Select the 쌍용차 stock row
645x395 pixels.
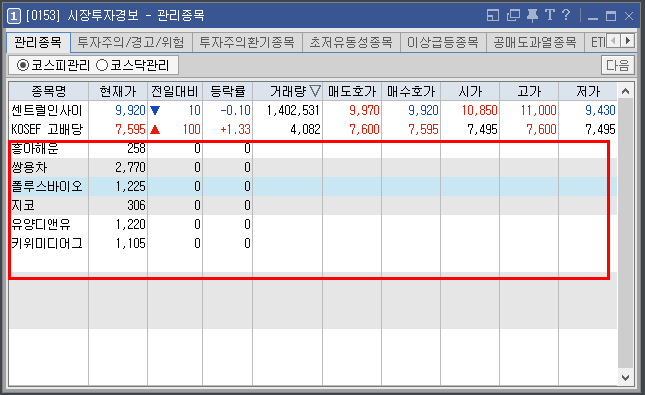click(x=313, y=167)
